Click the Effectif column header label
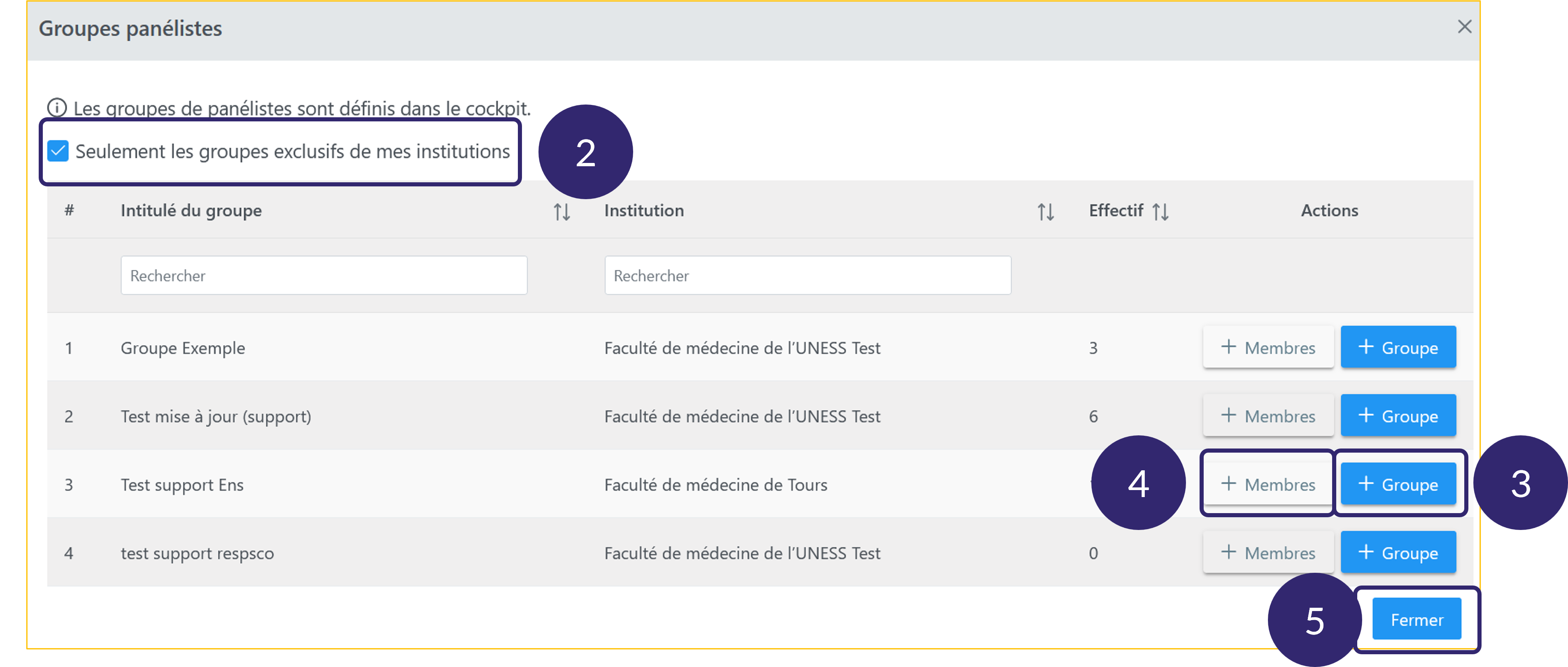 (x=1115, y=211)
